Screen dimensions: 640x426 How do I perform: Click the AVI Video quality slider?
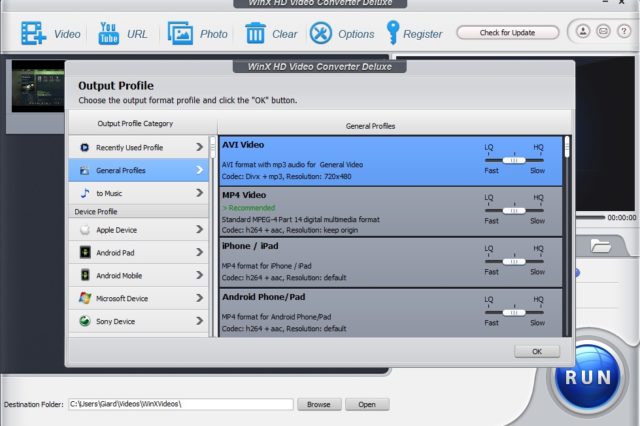point(514,159)
